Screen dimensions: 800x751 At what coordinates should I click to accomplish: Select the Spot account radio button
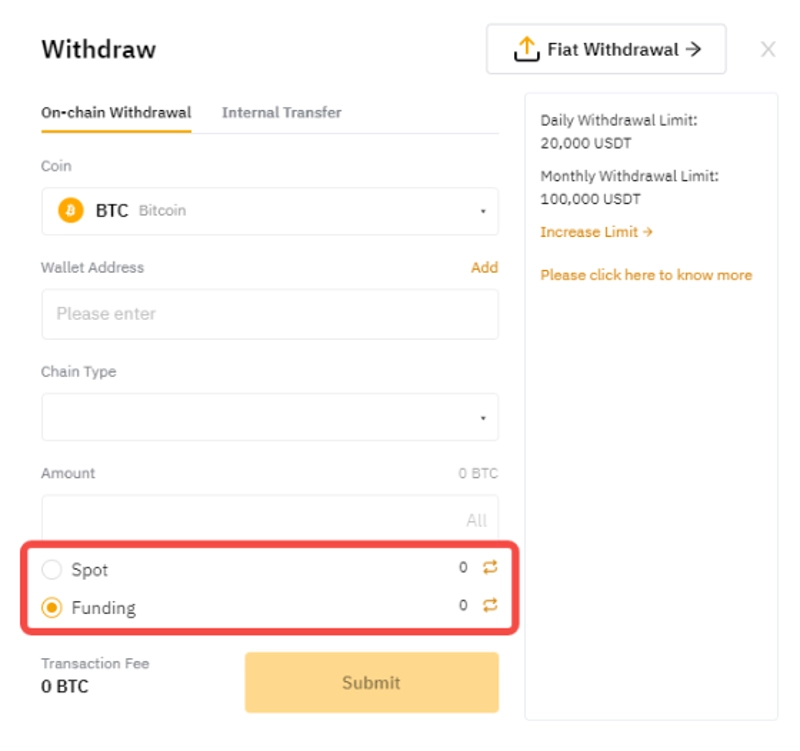click(52, 570)
